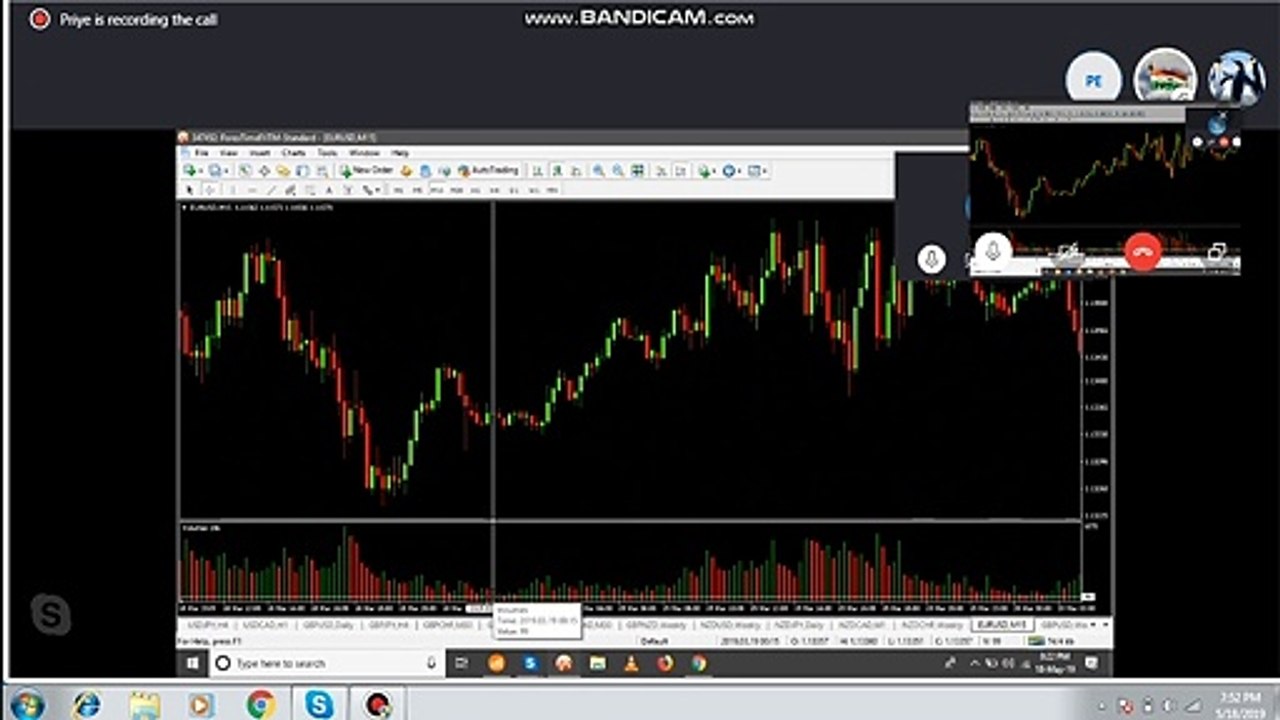Open Chrome from the bottom taskbar
This screenshot has width=1280, height=720.
pos(261,705)
